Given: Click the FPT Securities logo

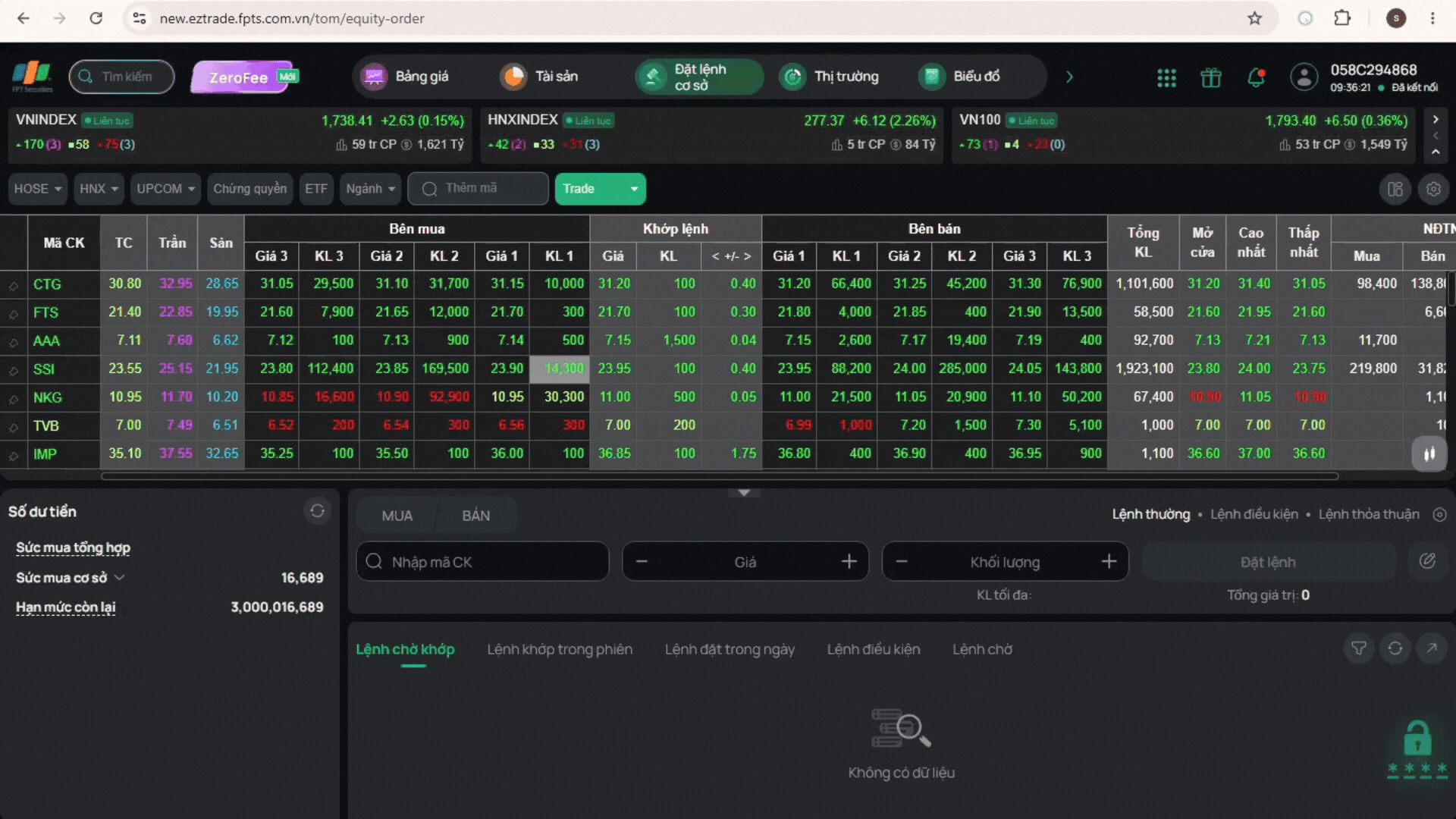Looking at the screenshot, I should click(x=32, y=77).
